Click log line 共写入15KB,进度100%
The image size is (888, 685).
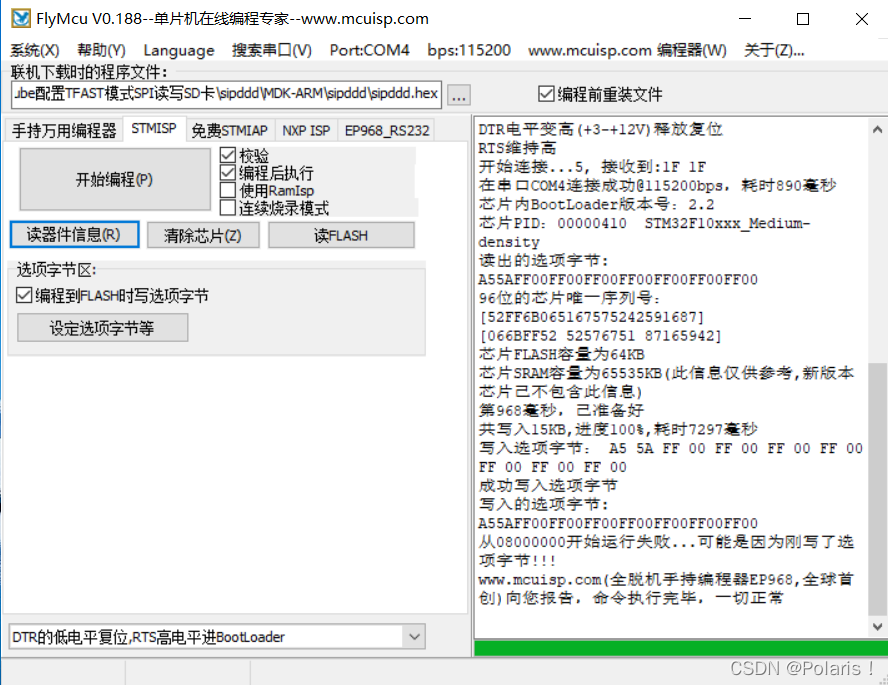click(618, 429)
